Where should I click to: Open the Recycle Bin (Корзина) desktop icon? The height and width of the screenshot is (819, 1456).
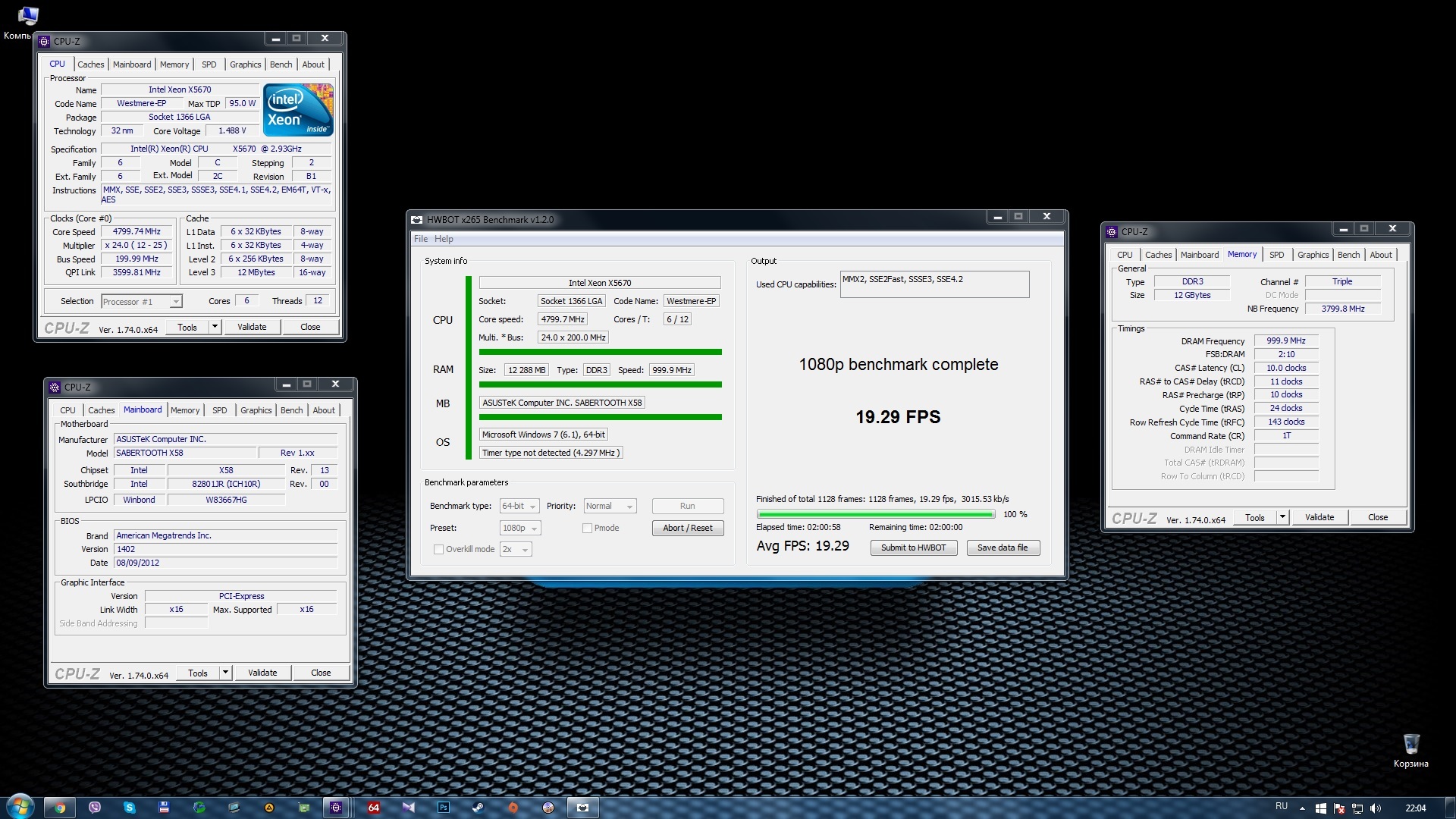tap(1410, 750)
